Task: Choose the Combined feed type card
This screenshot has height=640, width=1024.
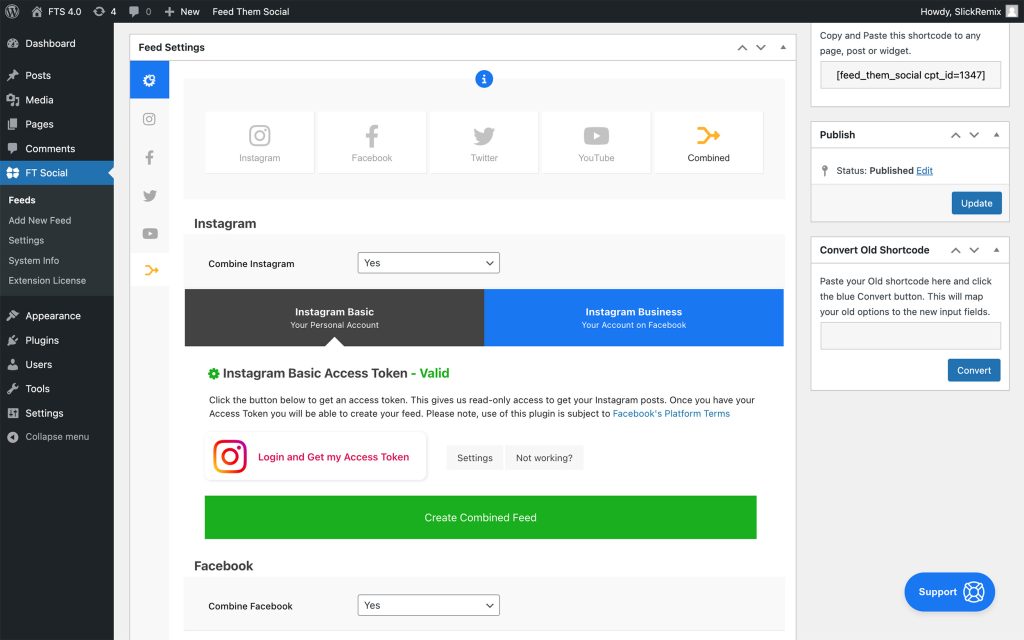Action: [709, 142]
